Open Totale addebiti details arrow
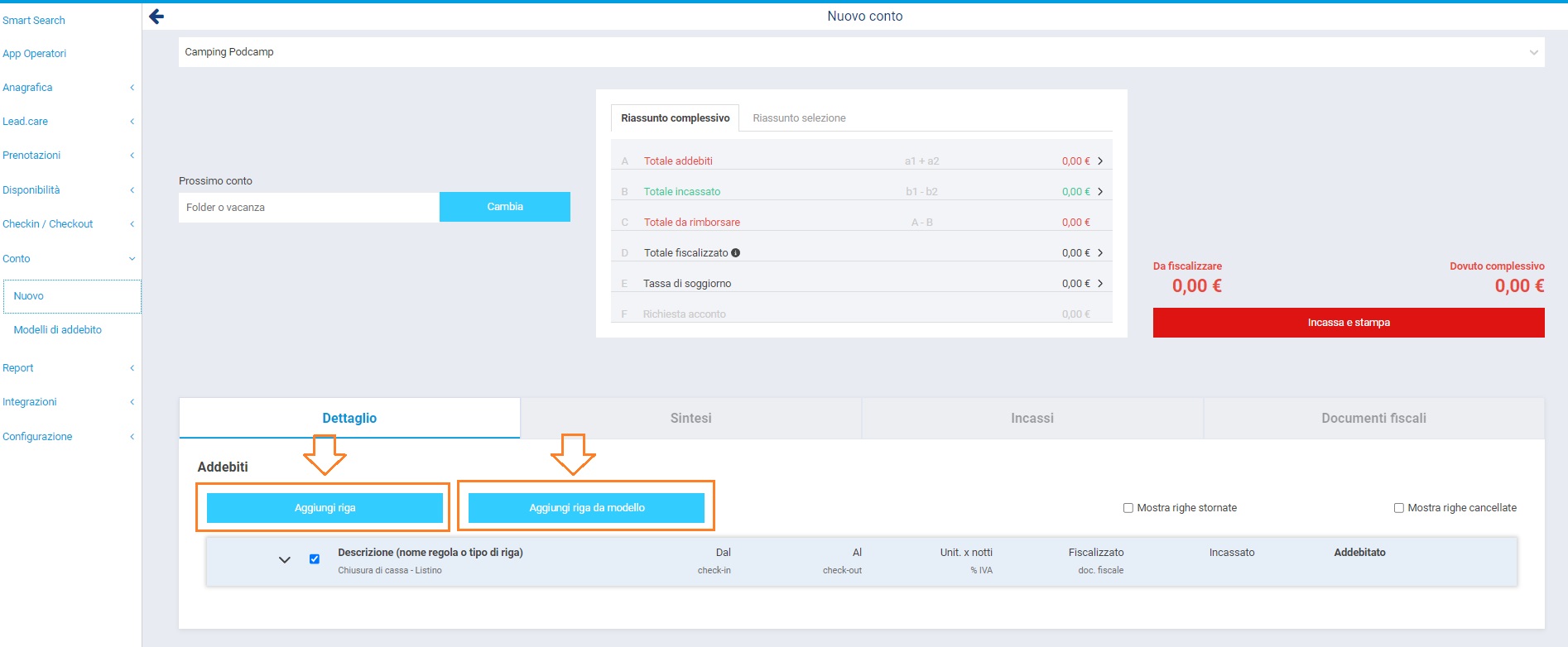Viewport: 1568px width, 647px height. point(1100,161)
